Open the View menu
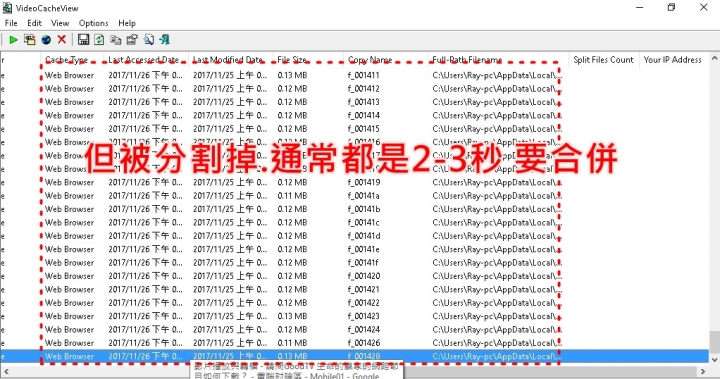 pyautogui.click(x=60, y=23)
